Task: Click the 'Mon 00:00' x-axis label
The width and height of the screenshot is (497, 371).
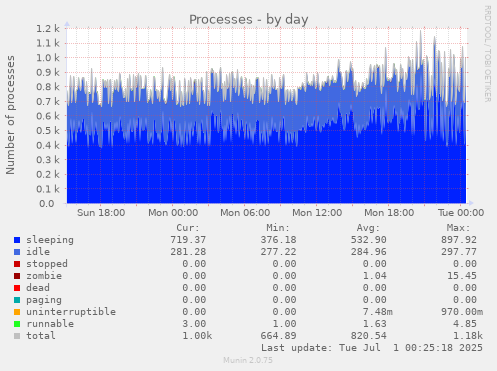Action: click(x=173, y=213)
